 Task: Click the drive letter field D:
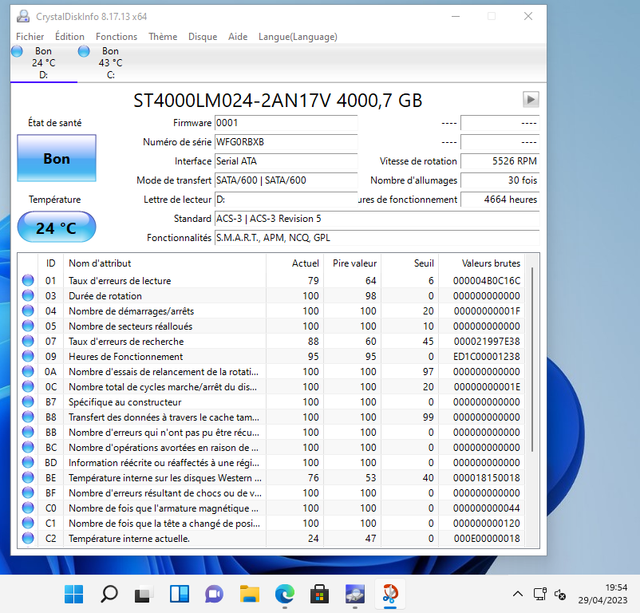click(286, 200)
